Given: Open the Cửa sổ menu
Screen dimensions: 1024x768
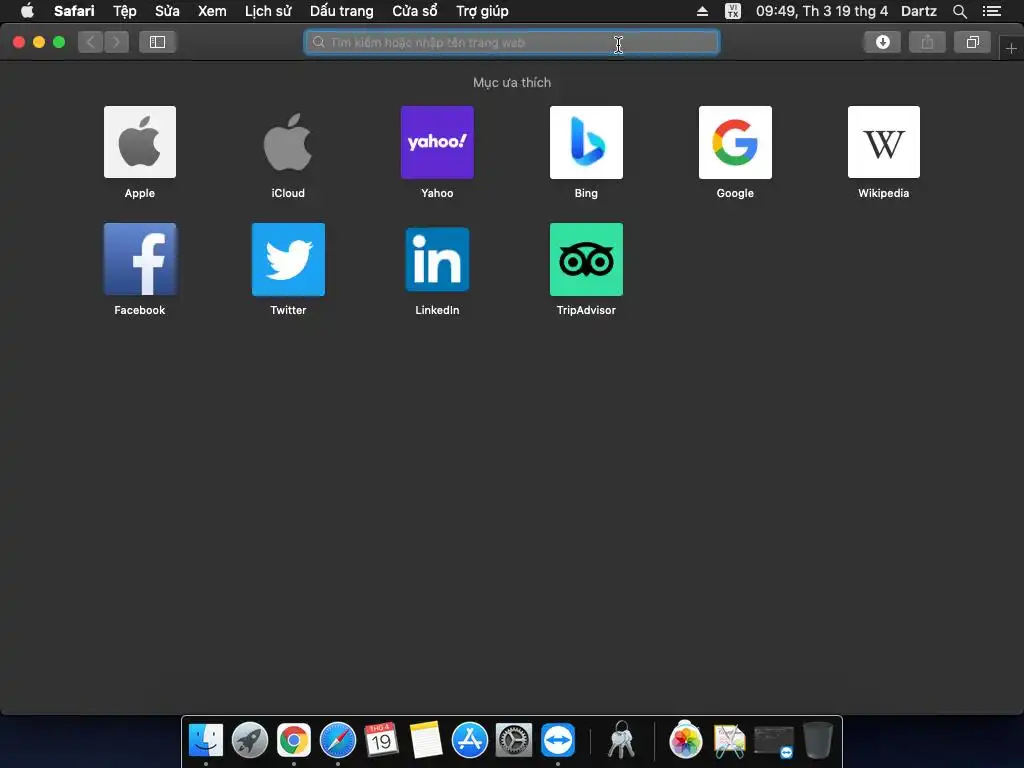Looking at the screenshot, I should (415, 11).
